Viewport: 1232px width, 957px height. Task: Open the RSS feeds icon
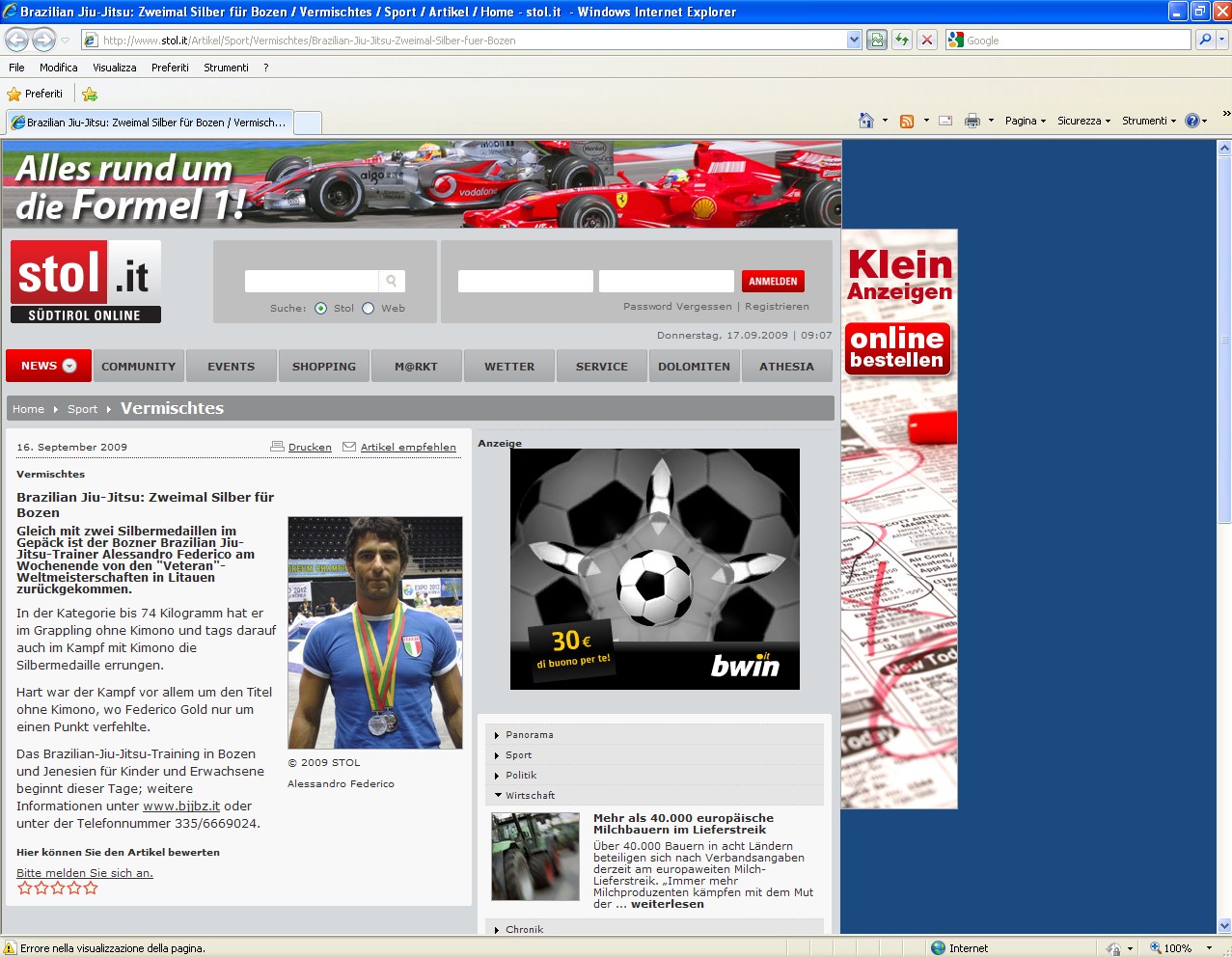click(x=906, y=121)
